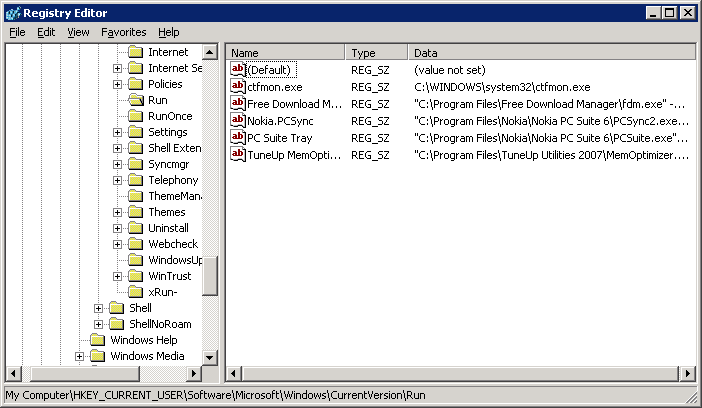Click the RunOnce folder icon
Screen dimensions: 702x408
pyautogui.click(x=135, y=116)
